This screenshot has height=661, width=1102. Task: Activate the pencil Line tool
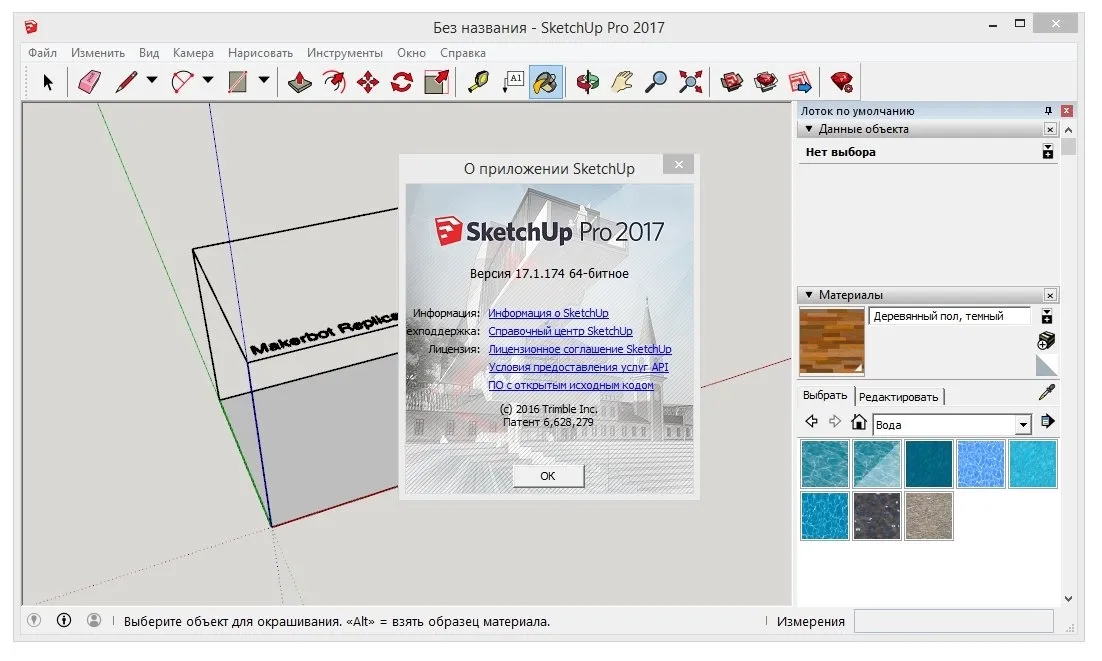127,82
